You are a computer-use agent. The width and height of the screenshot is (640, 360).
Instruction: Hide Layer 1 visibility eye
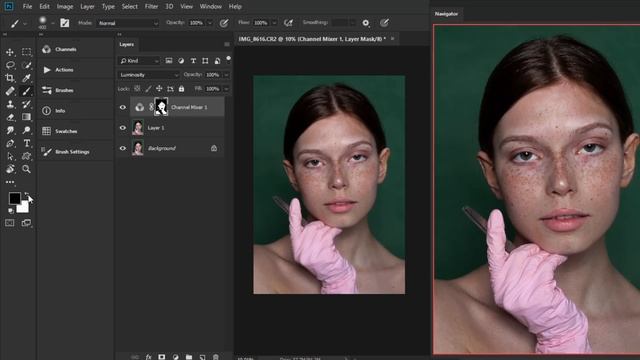[x=123, y=128]
